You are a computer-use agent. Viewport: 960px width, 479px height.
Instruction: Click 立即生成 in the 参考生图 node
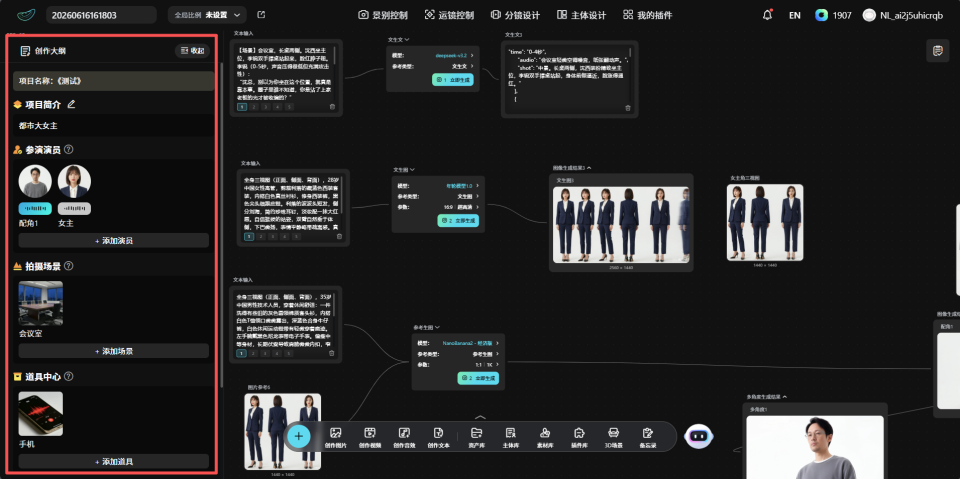pos(478,379)
